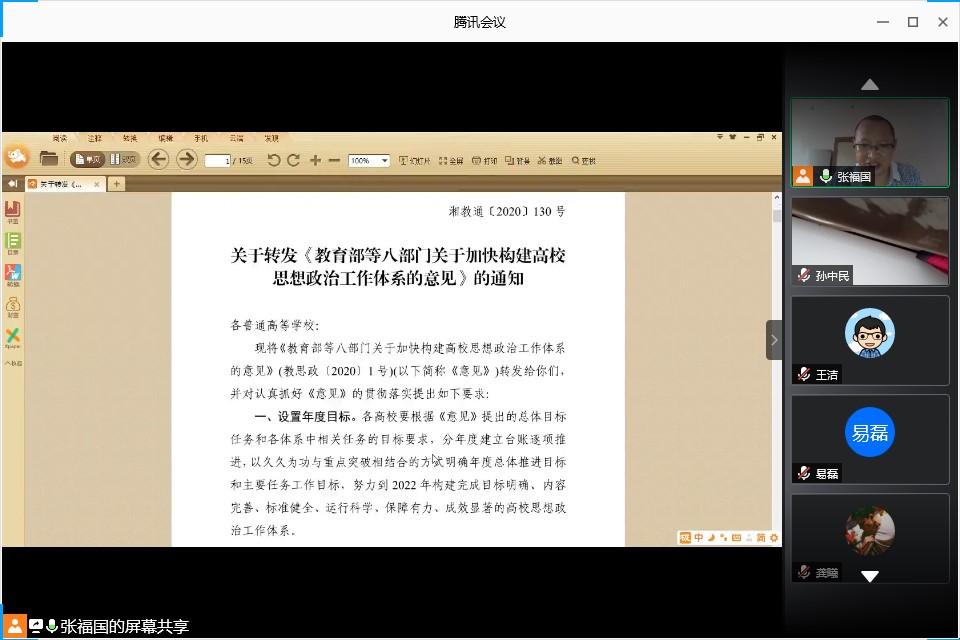Click the open file folder icon

[48, 158]
